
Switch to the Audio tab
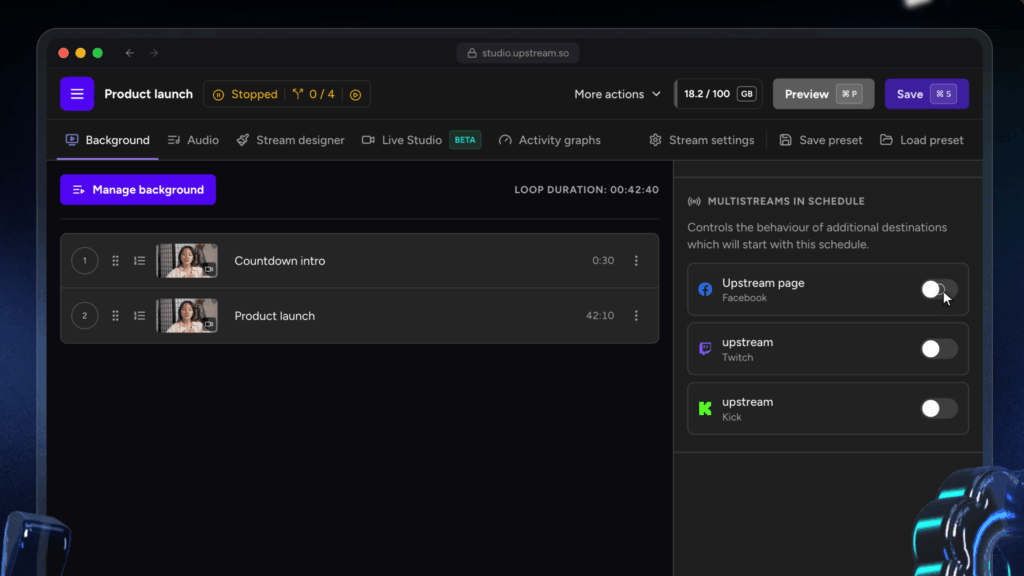click(x=193, y=140)
